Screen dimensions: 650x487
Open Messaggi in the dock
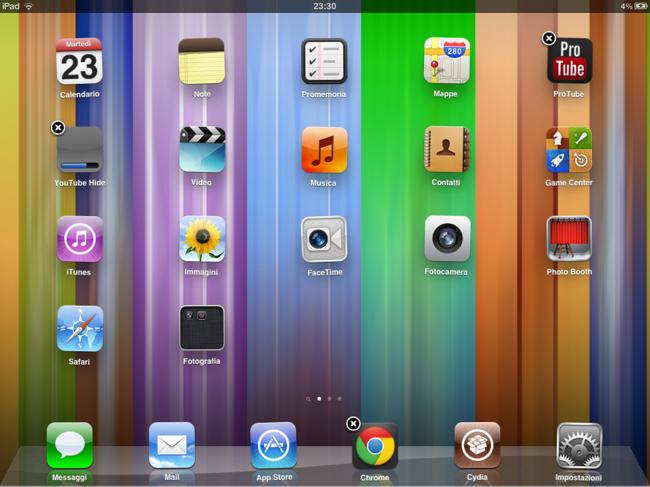click(70, 445)
